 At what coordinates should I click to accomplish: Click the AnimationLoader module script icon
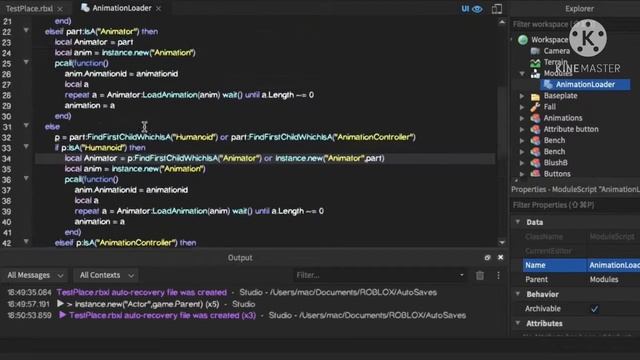tap(548, 84)
